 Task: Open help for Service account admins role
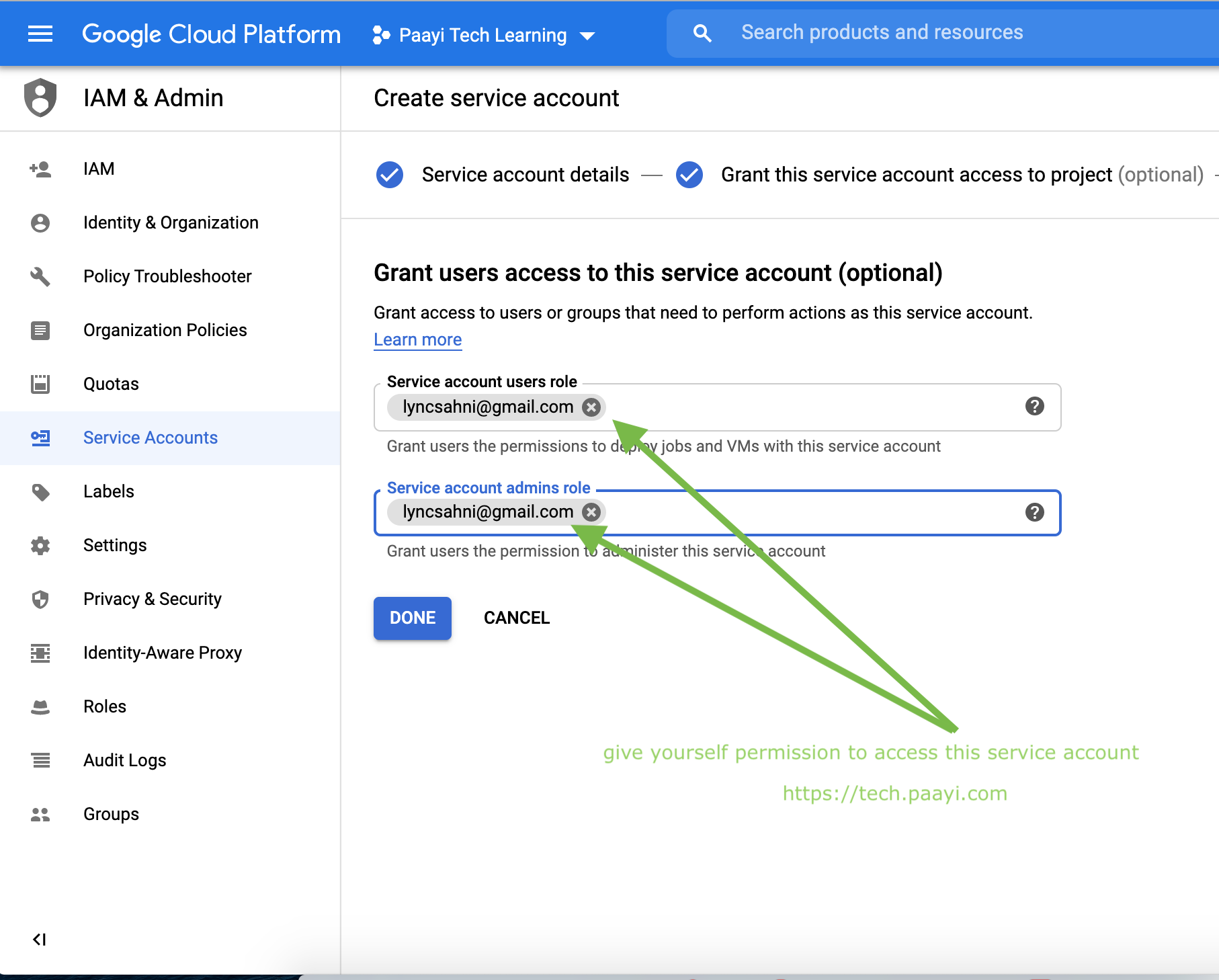pos(1035,512)
